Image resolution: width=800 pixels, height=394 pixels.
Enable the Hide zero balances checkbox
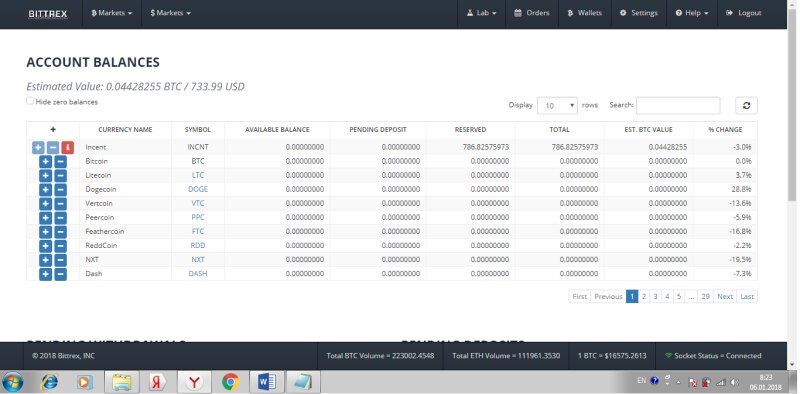click(x=30, y=101)
